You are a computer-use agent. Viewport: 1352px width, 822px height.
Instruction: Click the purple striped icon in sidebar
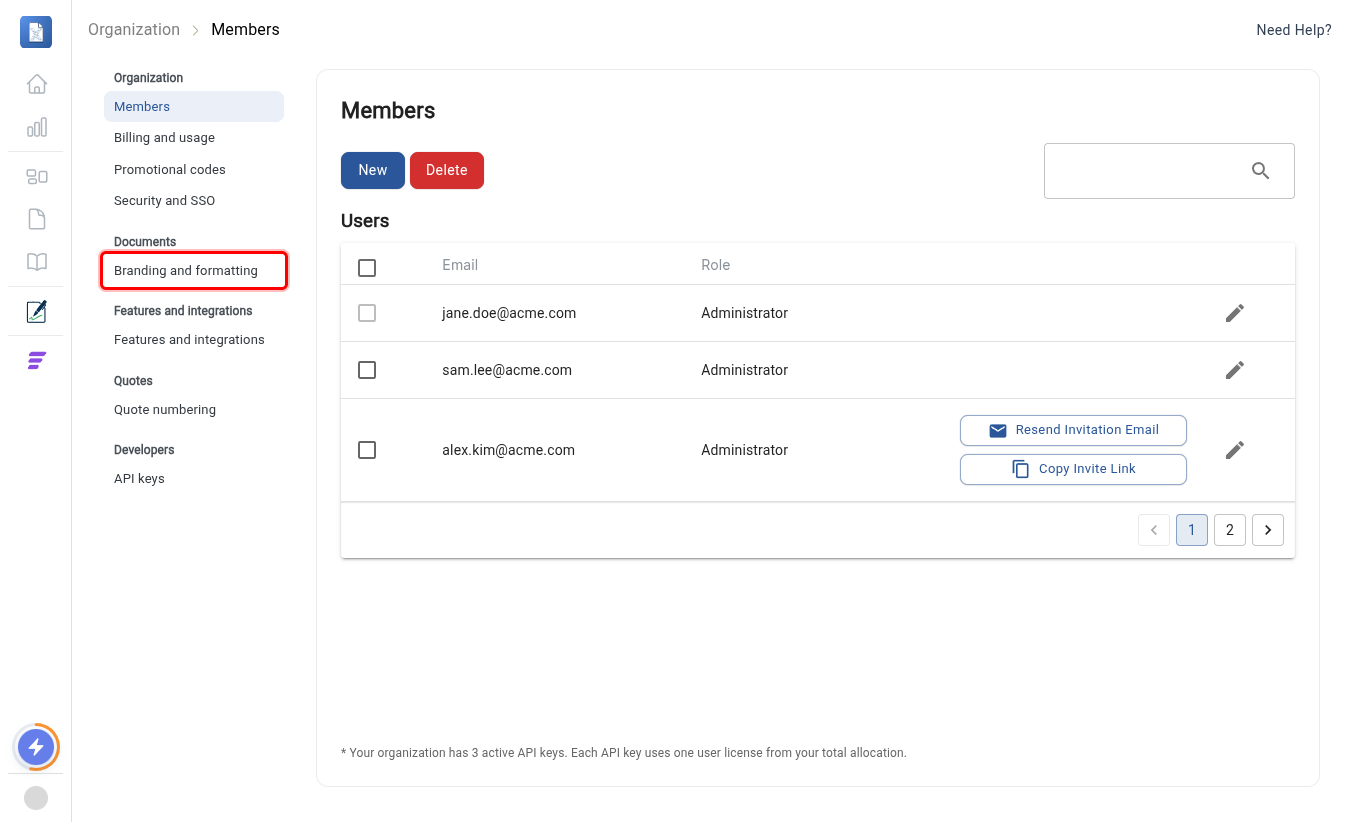pyautogui.click(x=36, y=361)
